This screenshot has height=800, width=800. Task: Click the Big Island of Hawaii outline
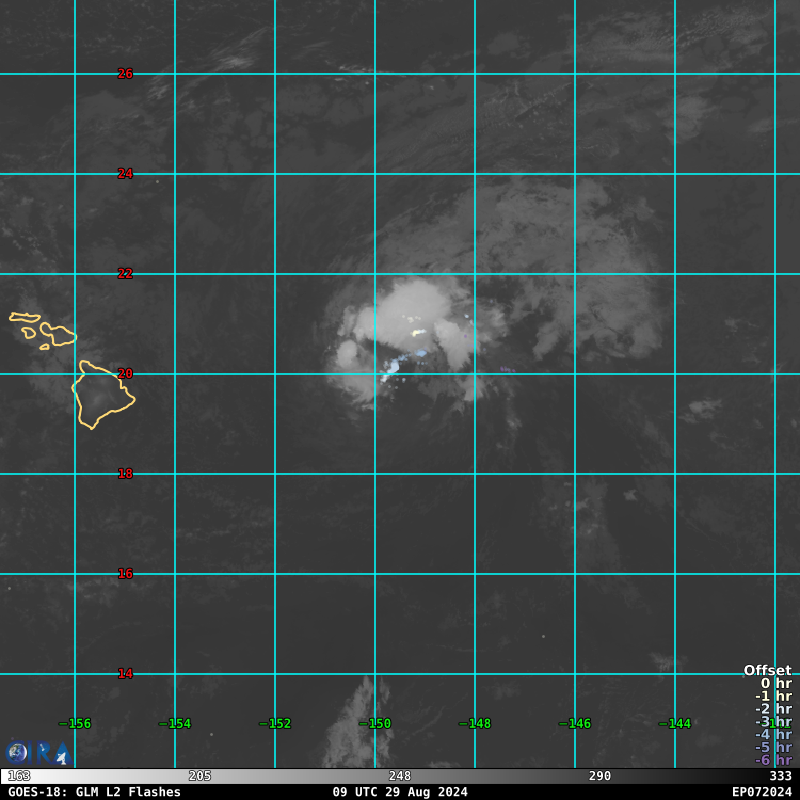[x=100, y=395]
